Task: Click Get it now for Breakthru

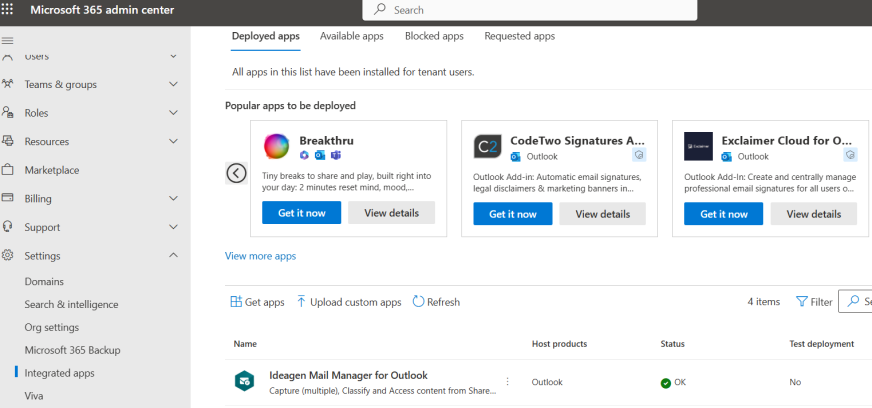Action: point(301,214)
